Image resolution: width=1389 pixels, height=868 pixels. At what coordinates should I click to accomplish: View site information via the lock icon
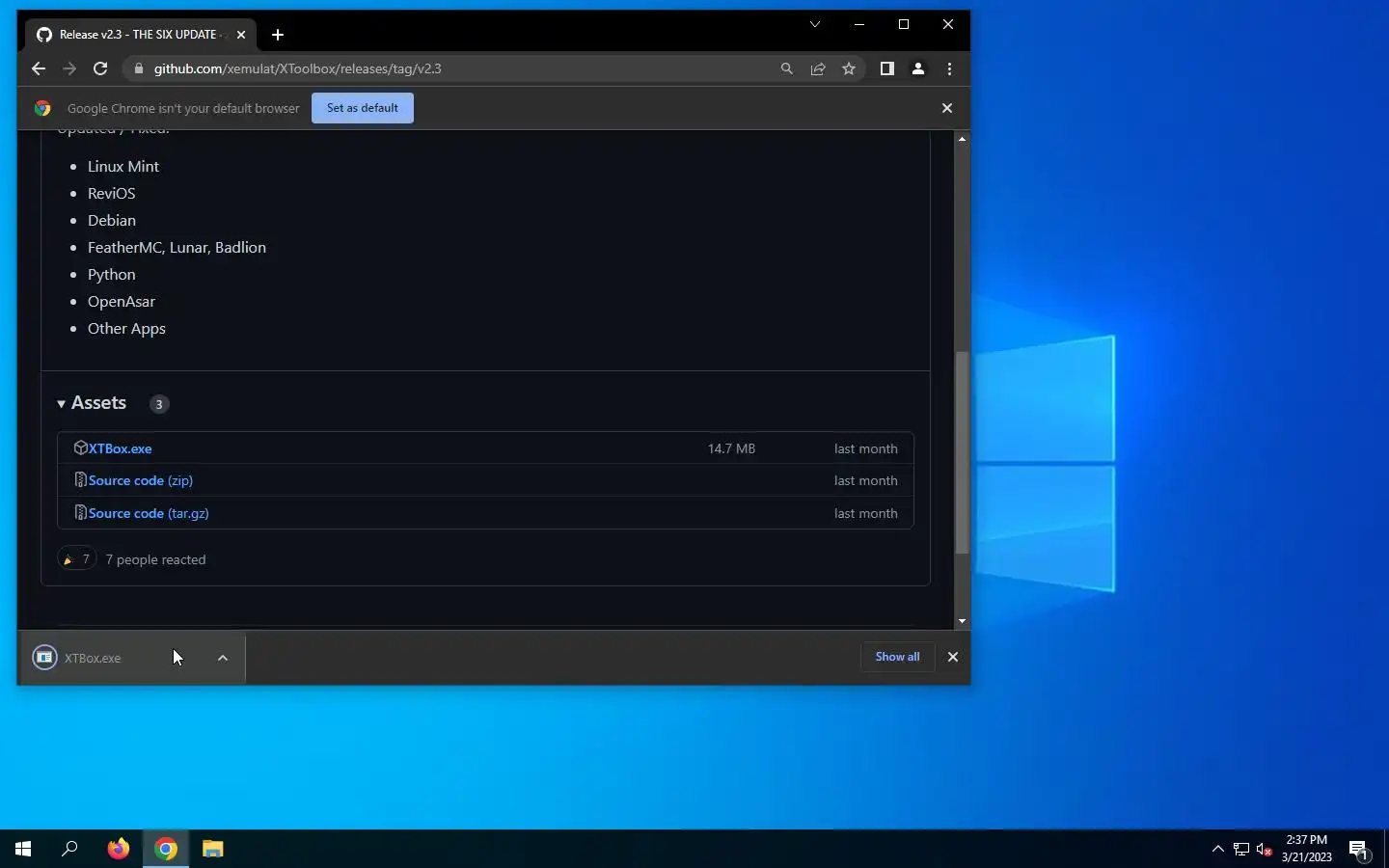139,68
